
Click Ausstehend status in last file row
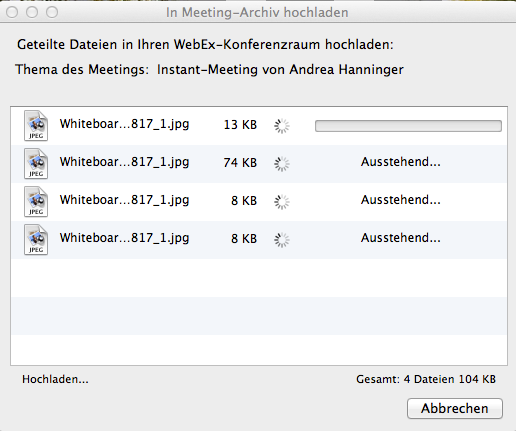pos(401,238)
